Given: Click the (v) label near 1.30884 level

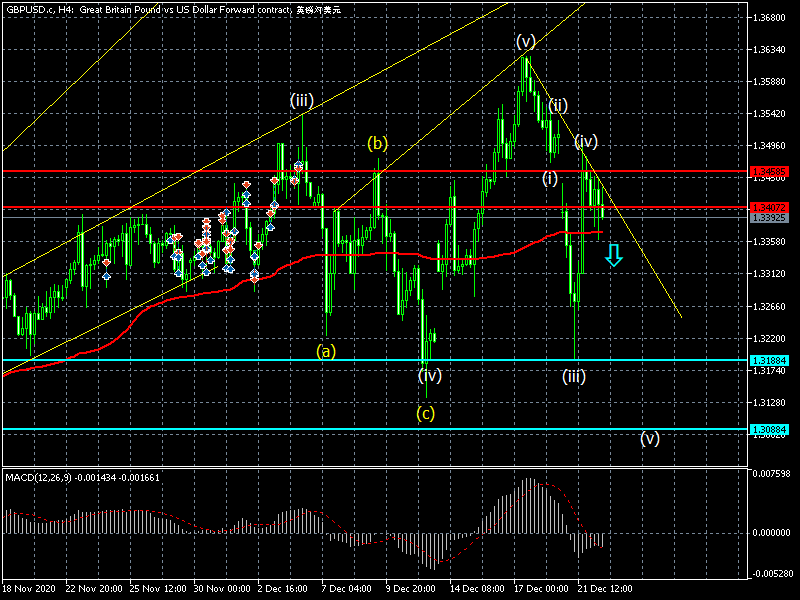Looking at the screenshot, I should [x=650, y=438].
